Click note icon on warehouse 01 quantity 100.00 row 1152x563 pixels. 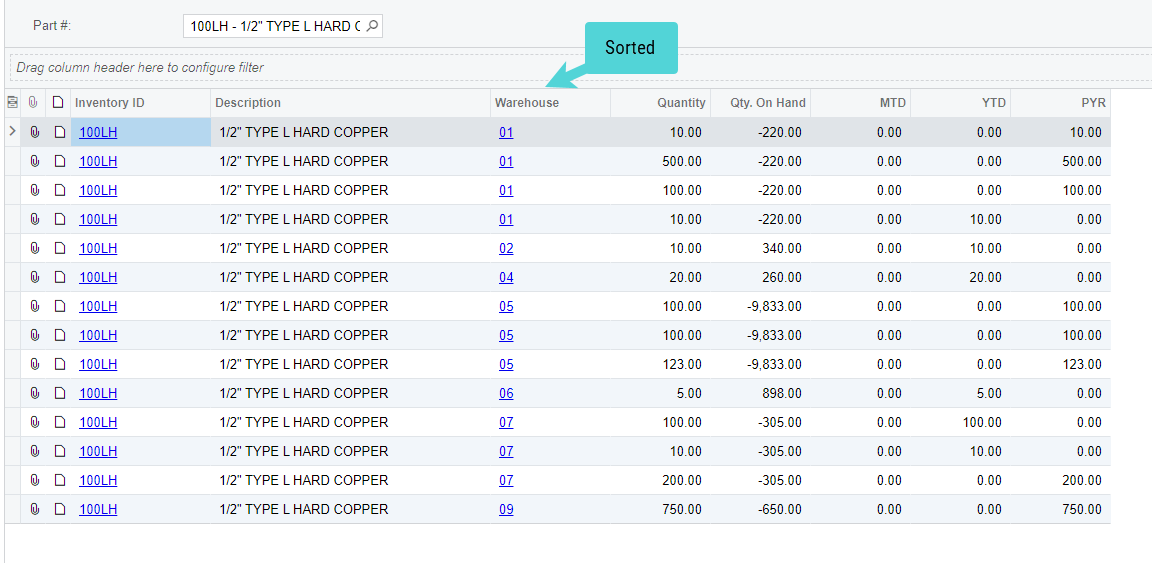pos(60,190)
